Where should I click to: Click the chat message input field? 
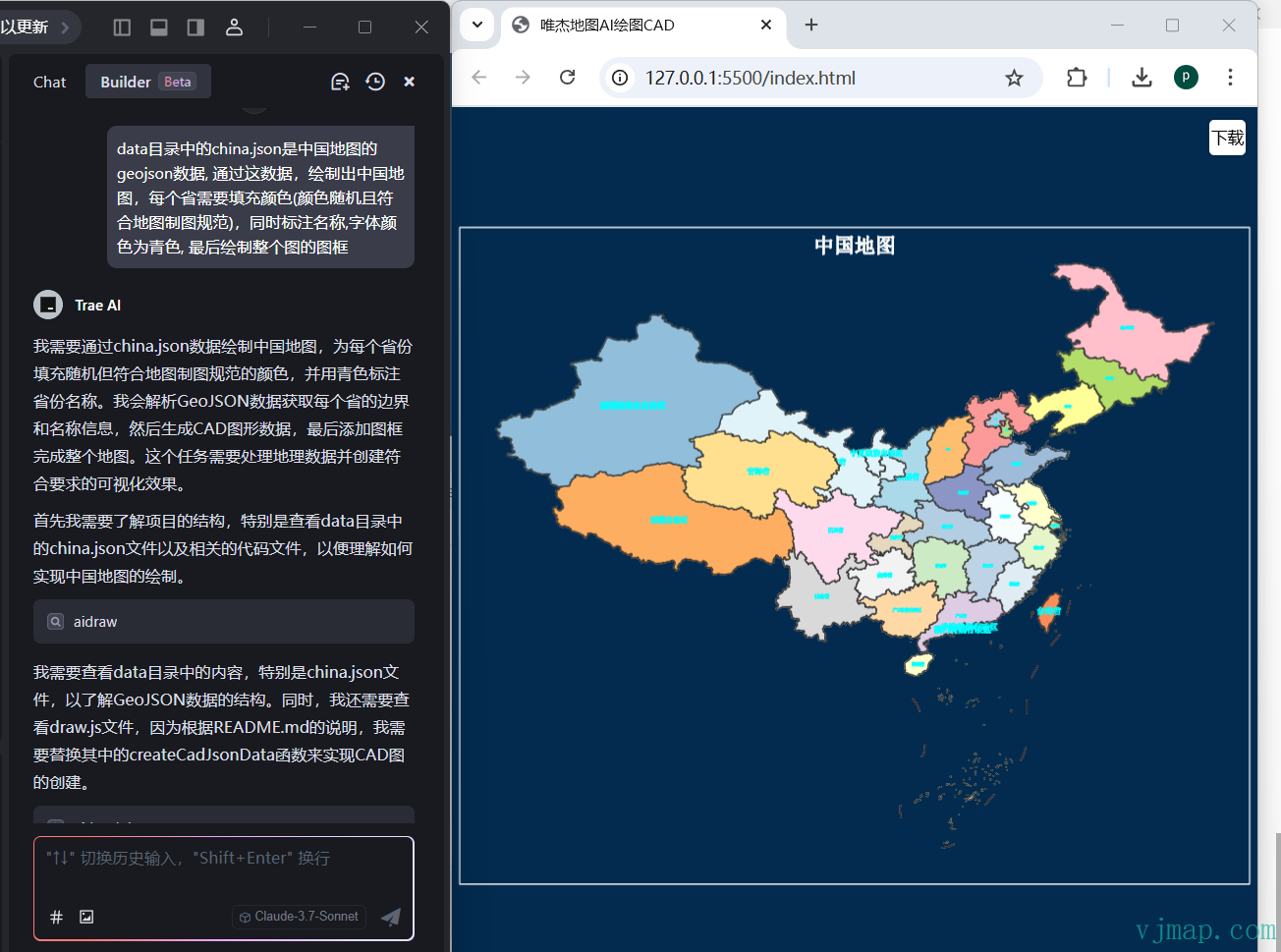click(223, 869)
